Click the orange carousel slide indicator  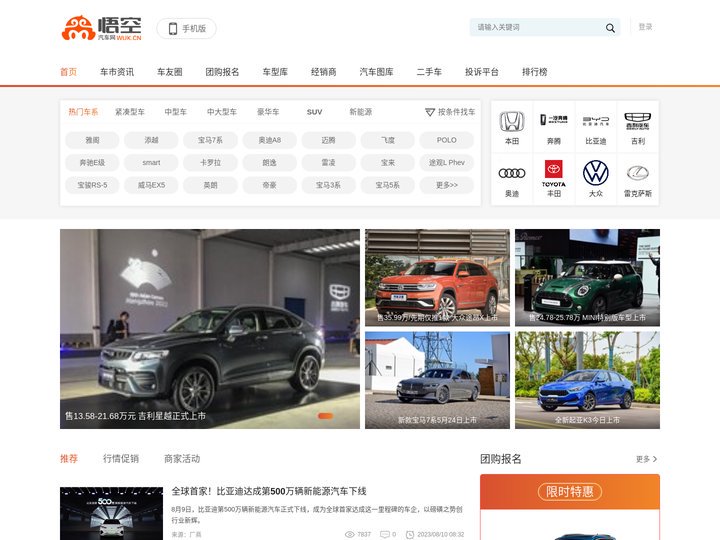[326, 416]
